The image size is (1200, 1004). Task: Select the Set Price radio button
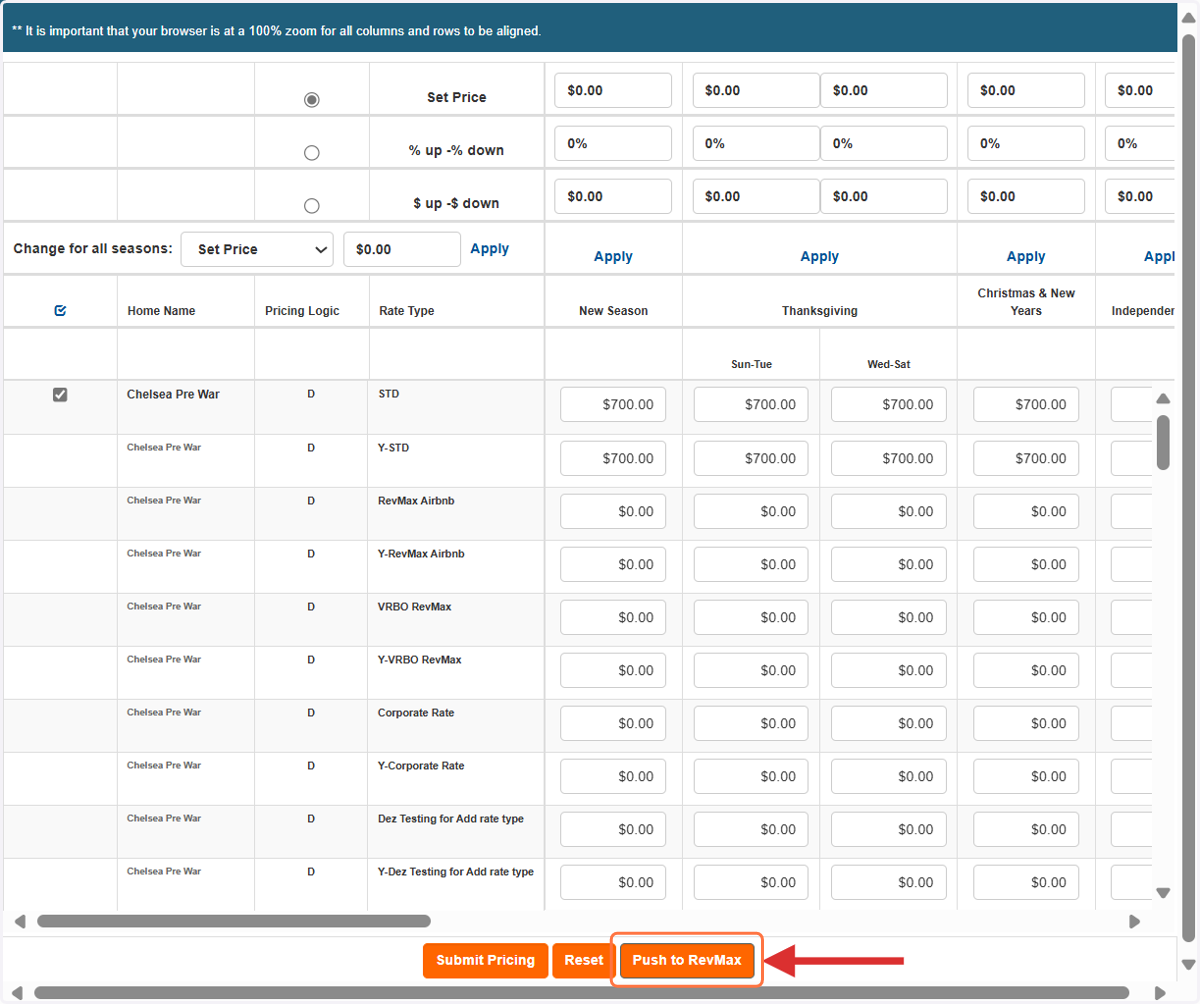point(311,100)
